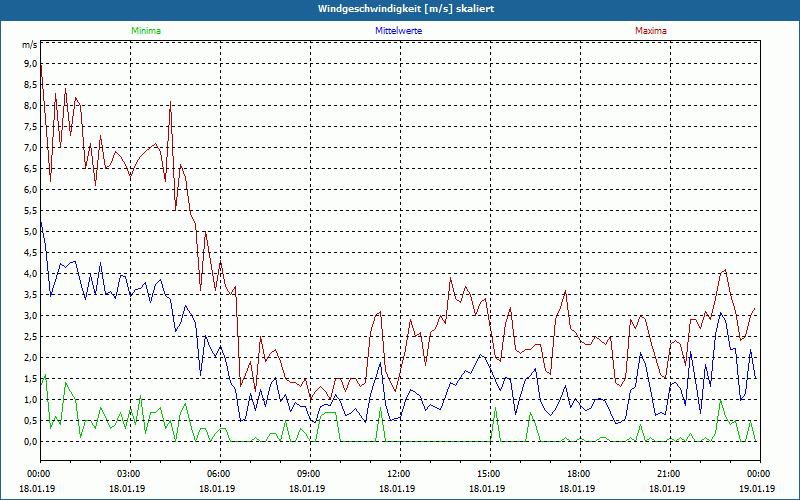
Task: Click the '2,0' y-axis value
Action: click(31, 358)
